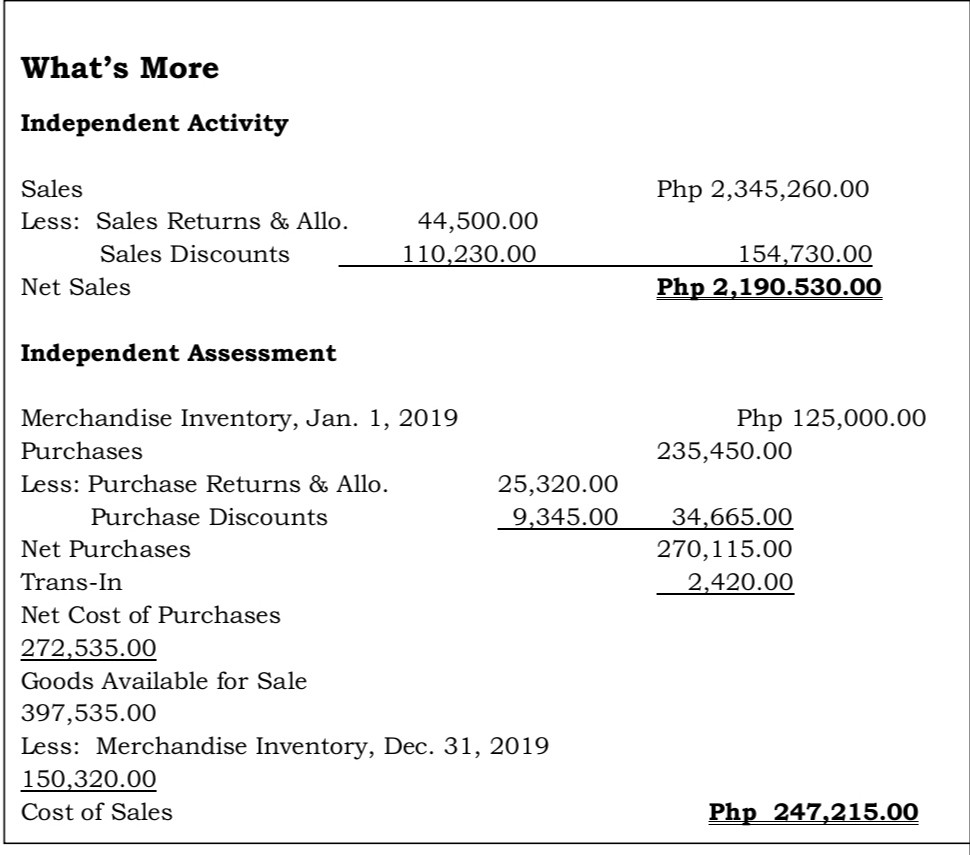Click the Sales amount Php 2,345,260.00

[763, 189]
